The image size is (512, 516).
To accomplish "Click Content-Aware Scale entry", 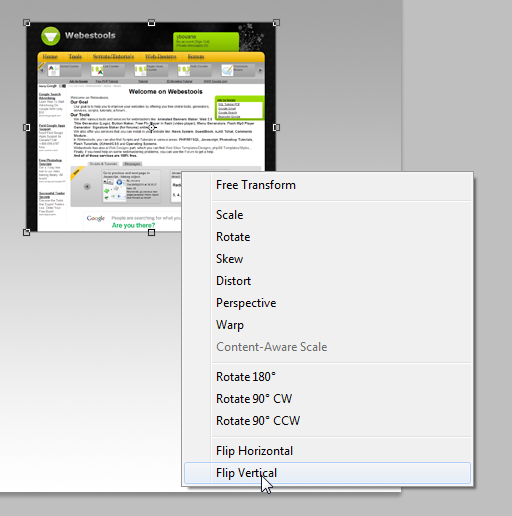I will [x=327, y=347].
